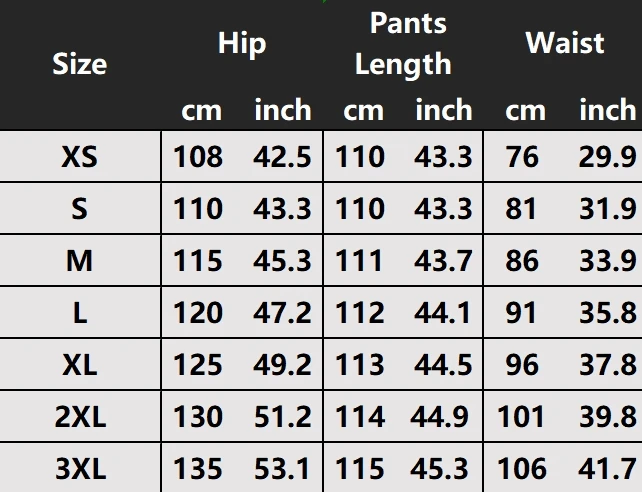
Task: Click the Pants Length header
Action: click(403, 43)
